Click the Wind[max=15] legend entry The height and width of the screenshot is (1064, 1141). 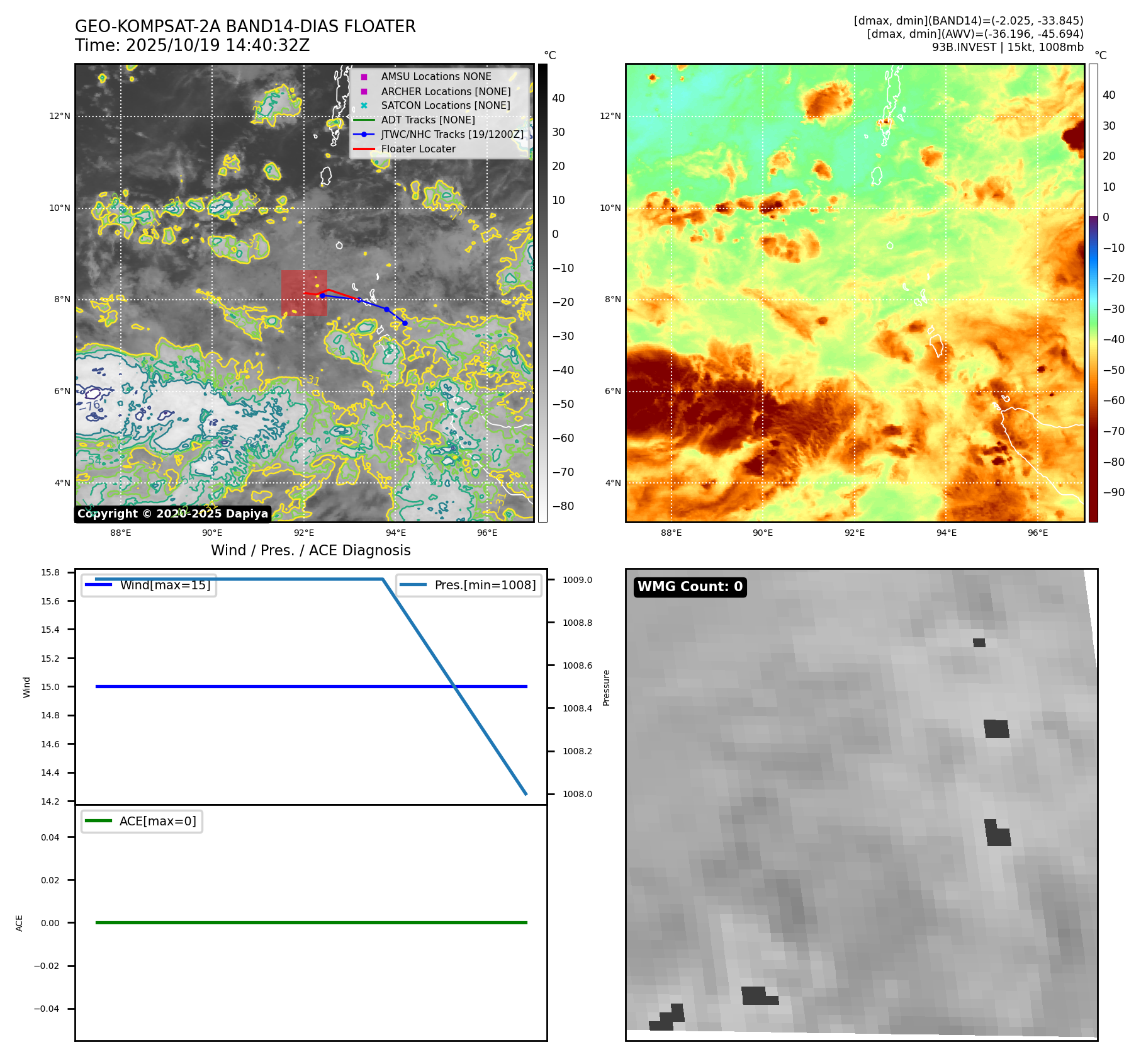pyautogui.click(x=149, y=585)
